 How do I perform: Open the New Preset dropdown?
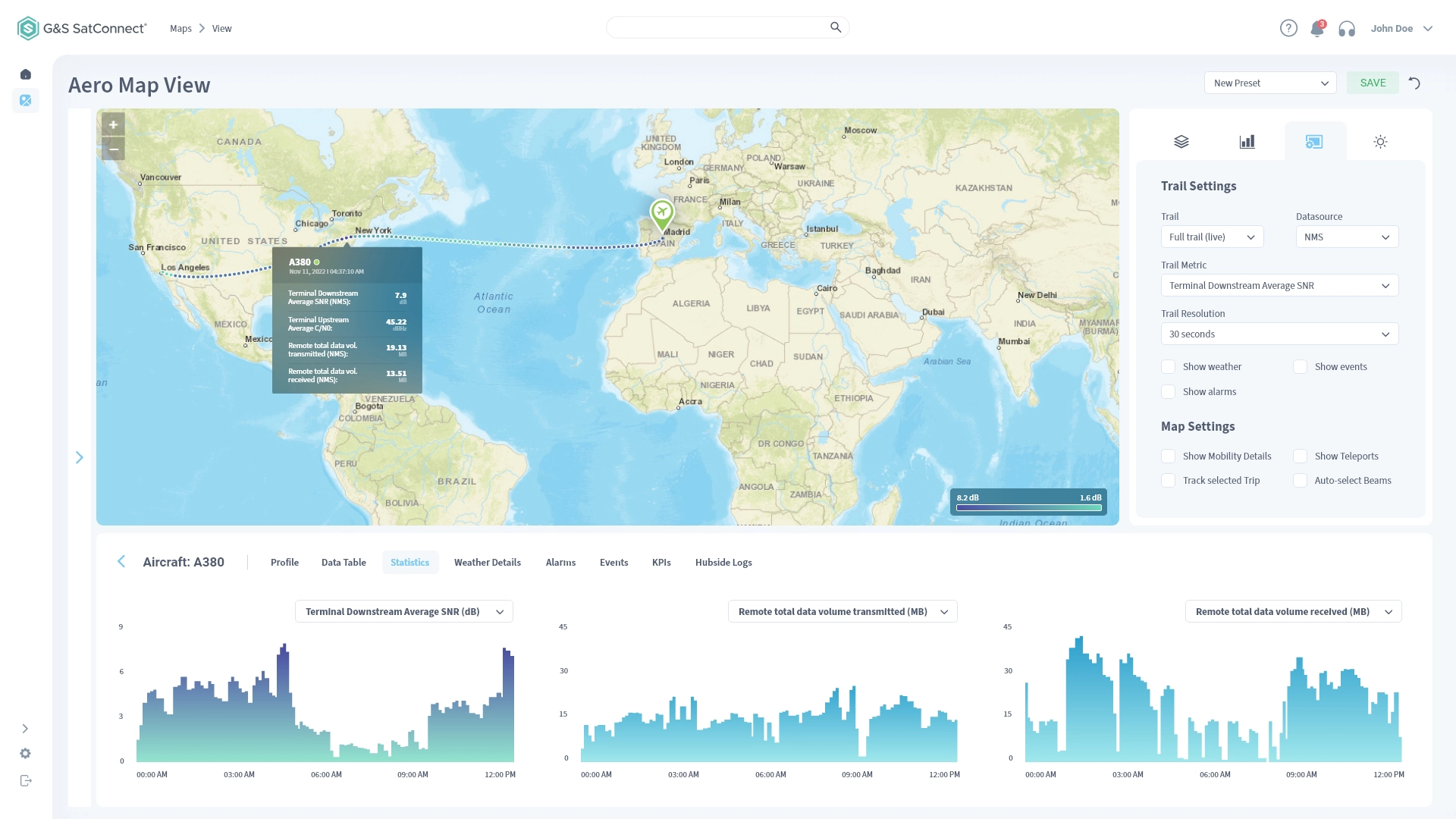point(1270,83)
